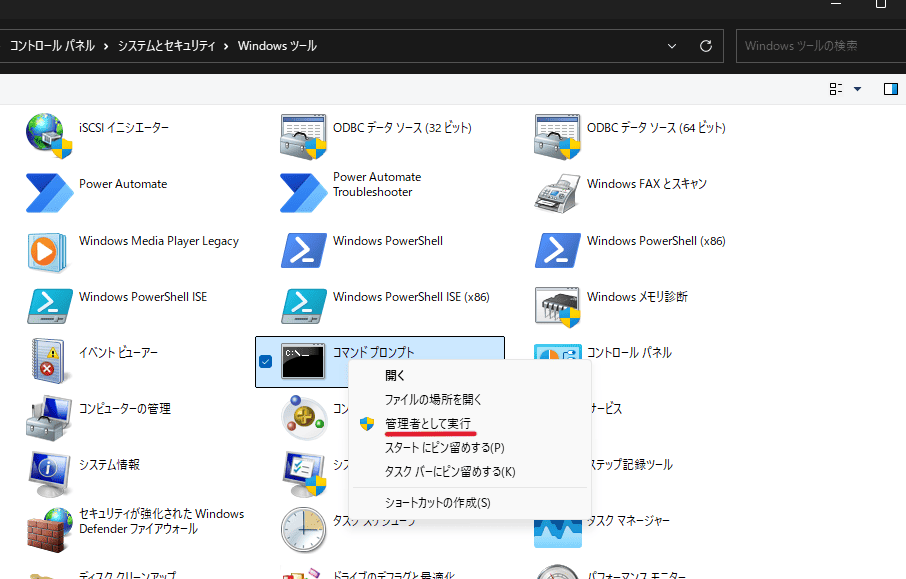Select the Windows PowerShell ISE icon

[x=50, y=306]
